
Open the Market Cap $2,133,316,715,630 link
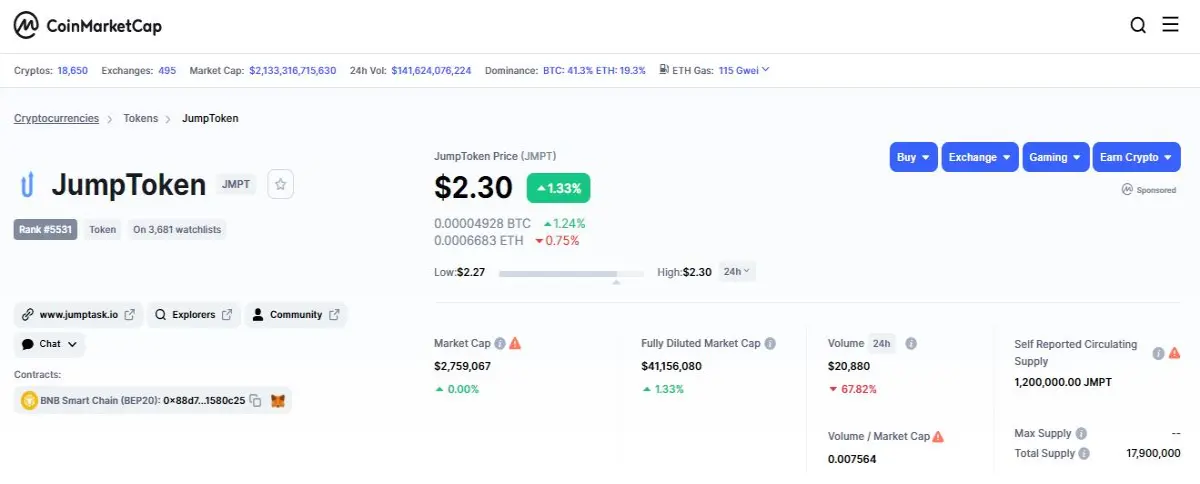coord(293,71)
